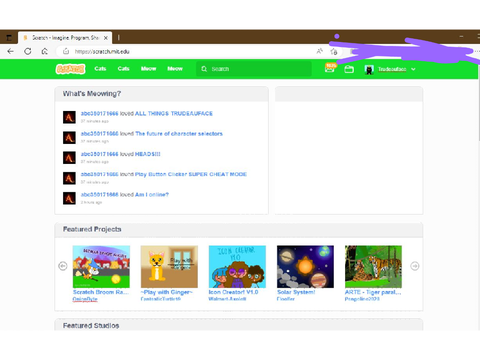The image size is (480, 360).
Task: Open The future of character selectors link
Action: (x=179, y=134)
